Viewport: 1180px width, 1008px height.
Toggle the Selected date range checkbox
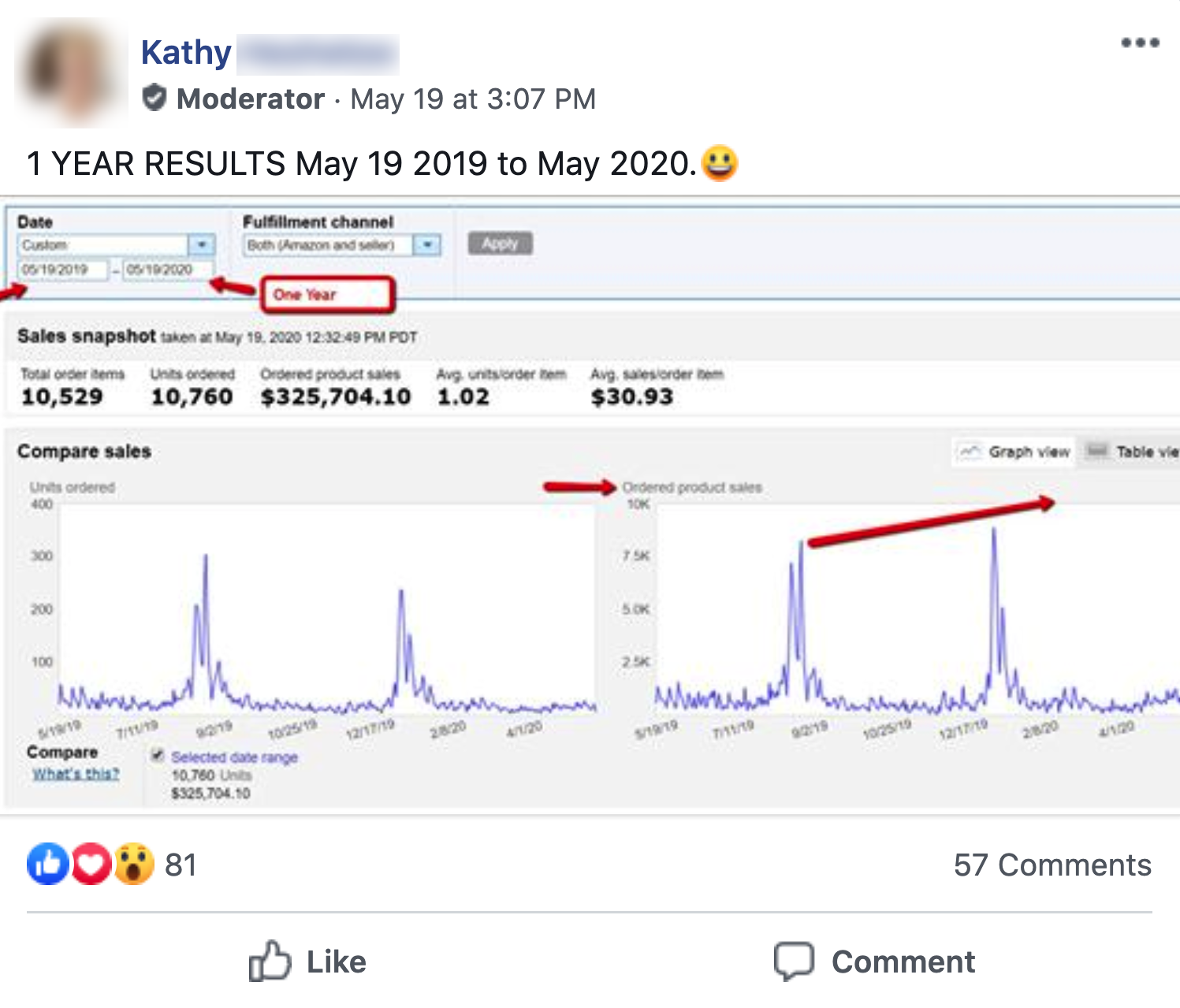[x=158, y=756]
